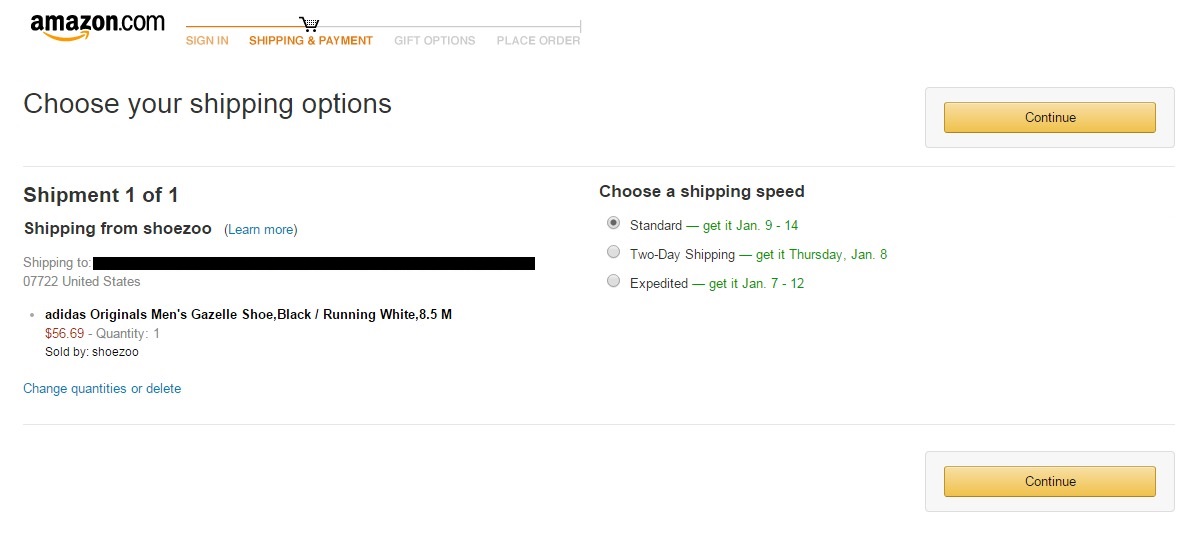
Task: Pick the Expedited shipping radio button
Action: coord(614,282)
